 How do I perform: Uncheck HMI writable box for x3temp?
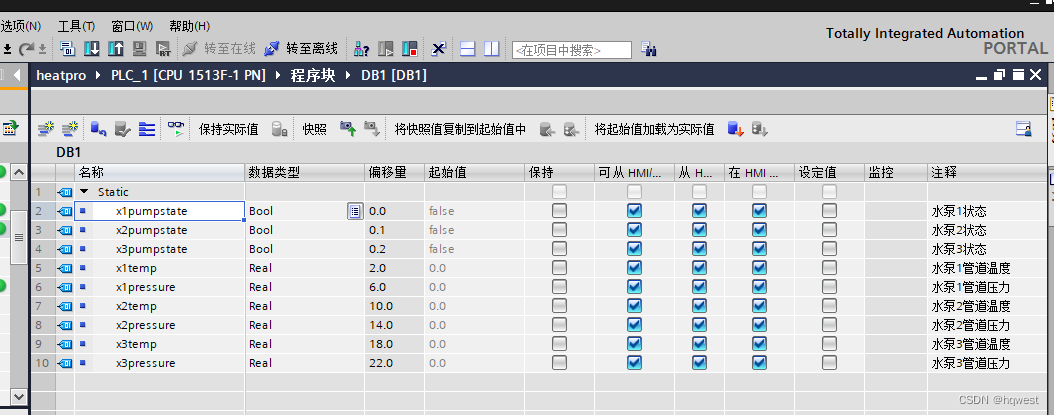coord(699,344)
